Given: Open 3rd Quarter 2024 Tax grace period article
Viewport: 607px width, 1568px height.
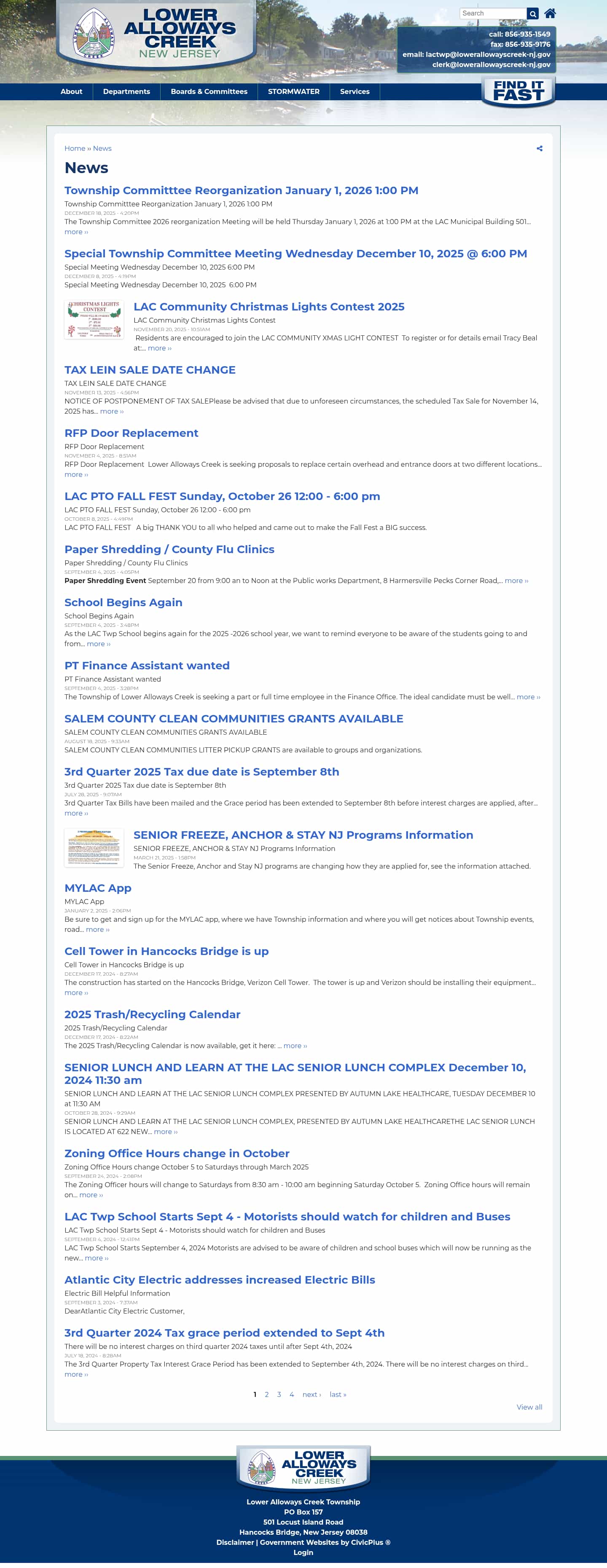Looking at the screenshot, I should point(225,1333).
